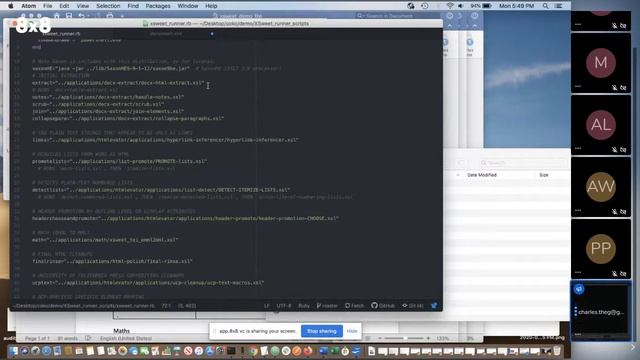The width and height of the screenshot is (640, 360).
Task: Open the GitHub panel from status bar
Action: click(383, 306)
